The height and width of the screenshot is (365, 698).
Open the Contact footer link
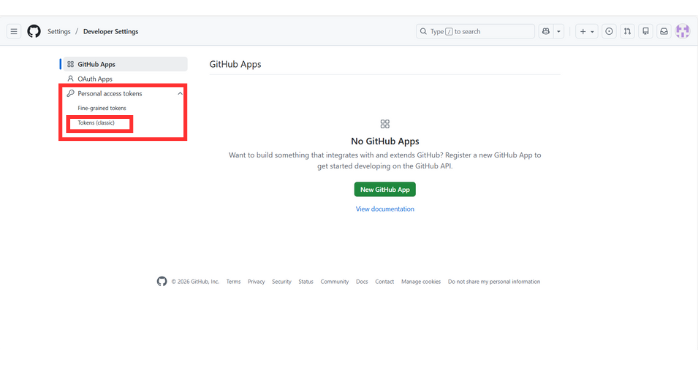385,282
